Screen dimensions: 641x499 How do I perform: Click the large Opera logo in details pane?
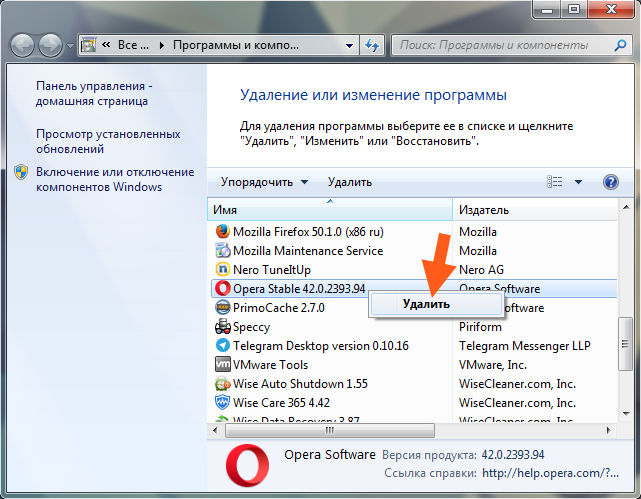point(247,465)
